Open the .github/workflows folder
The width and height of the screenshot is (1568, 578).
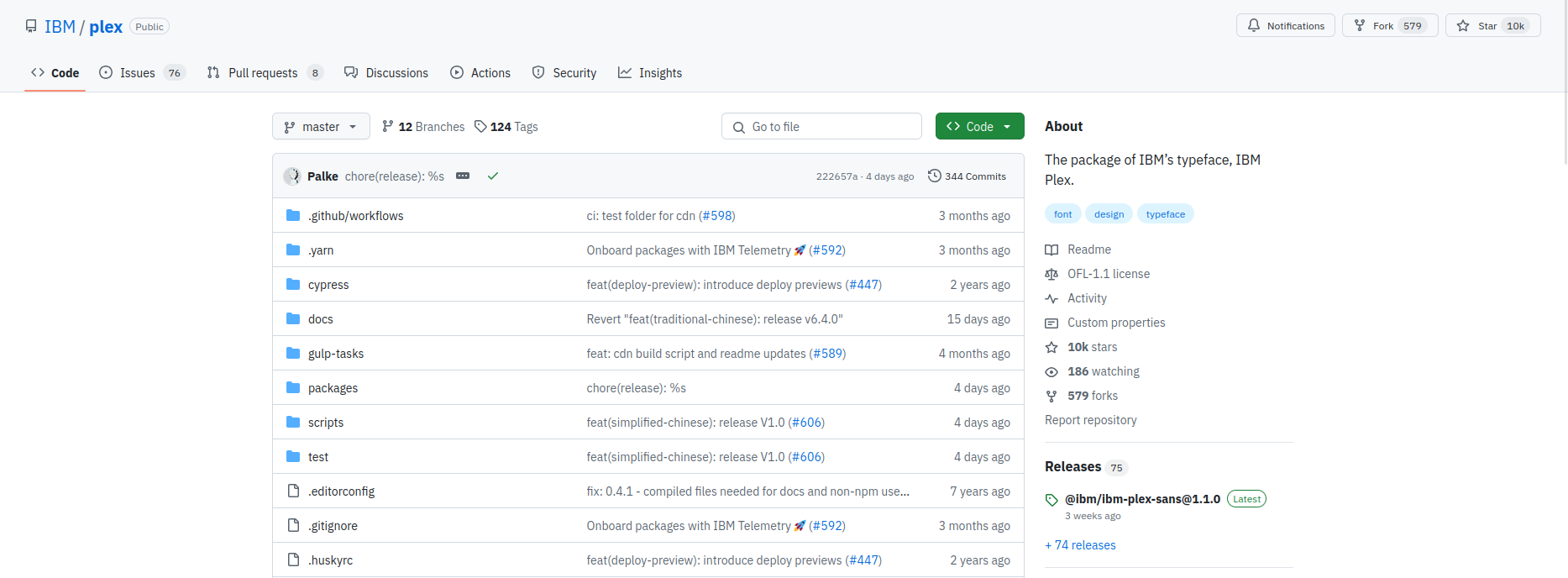pos(355,216)
